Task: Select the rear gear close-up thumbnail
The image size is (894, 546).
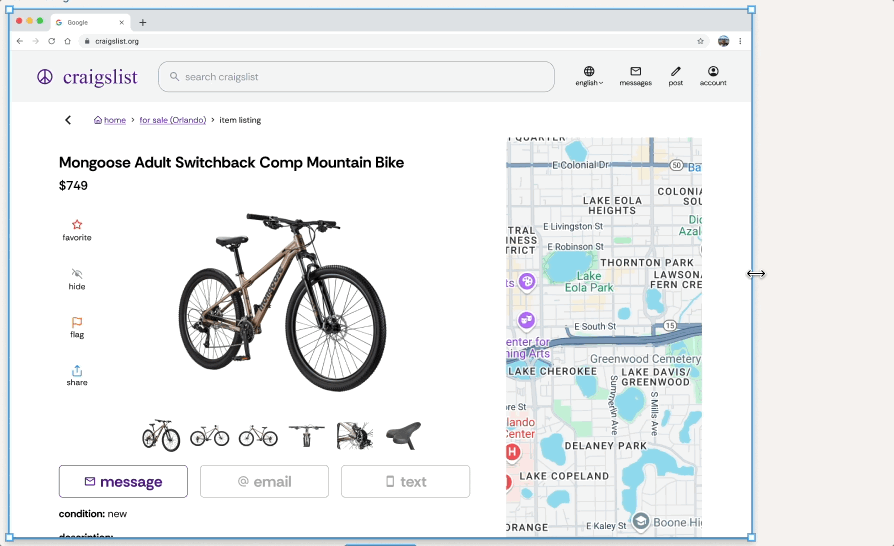Action: point(355,436)
